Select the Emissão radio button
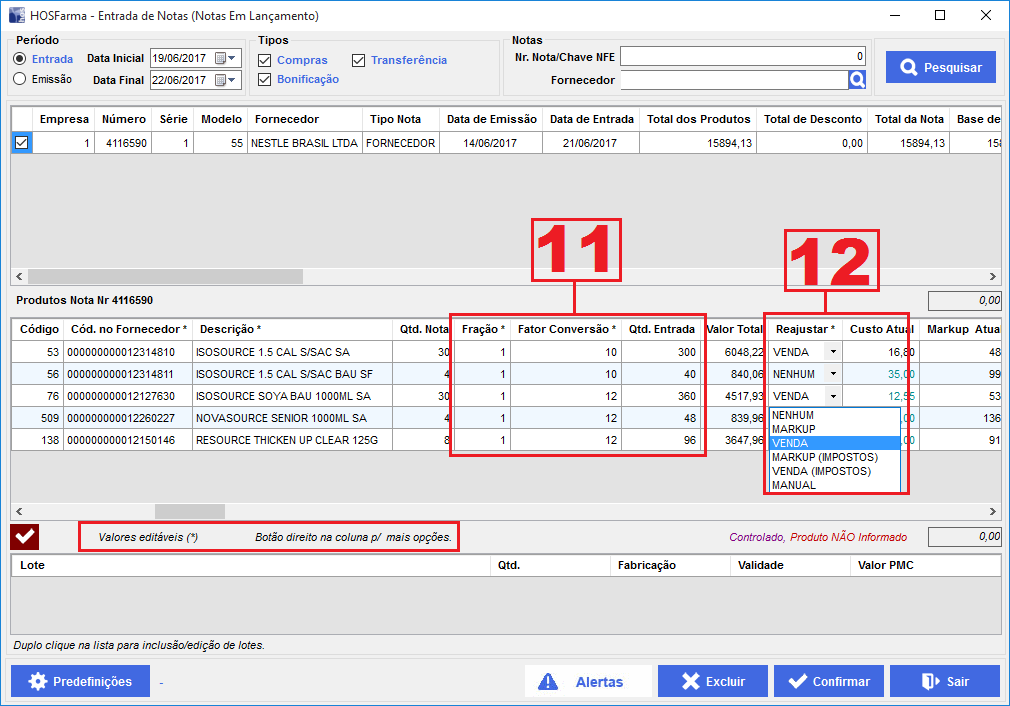1010x706 pixels. pos(20,79)
